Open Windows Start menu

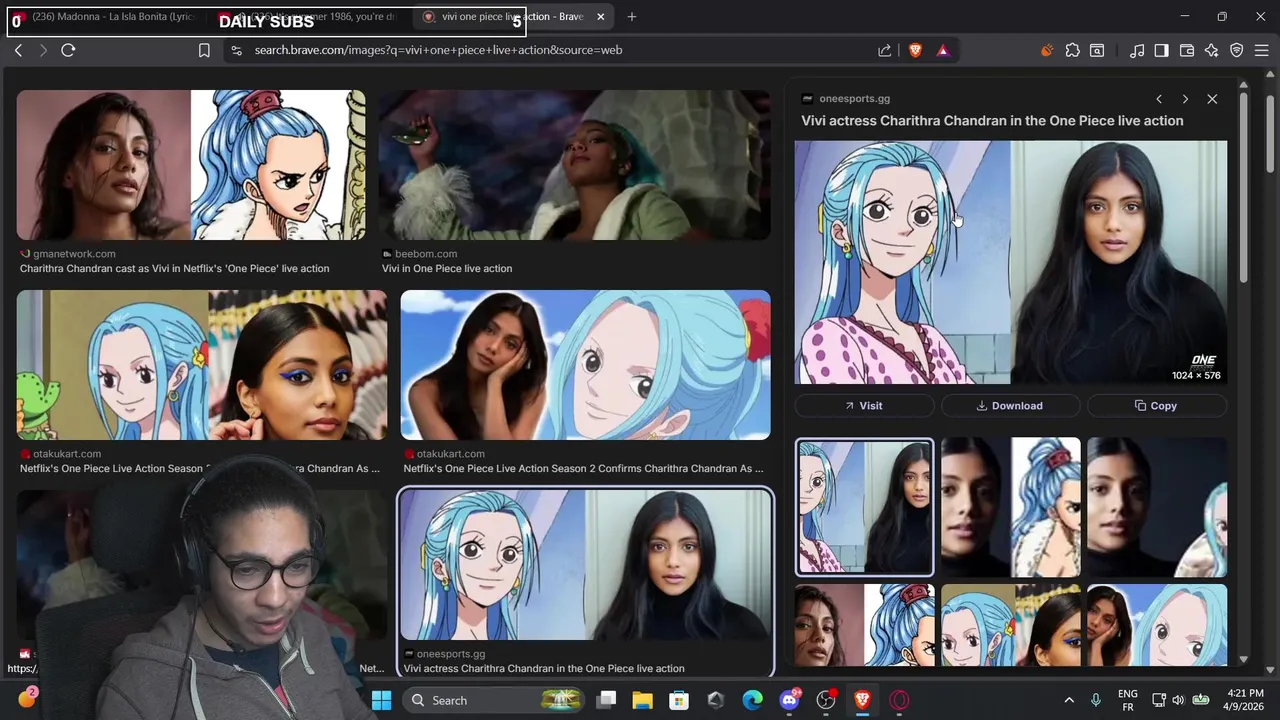click(x=381, y=700)
